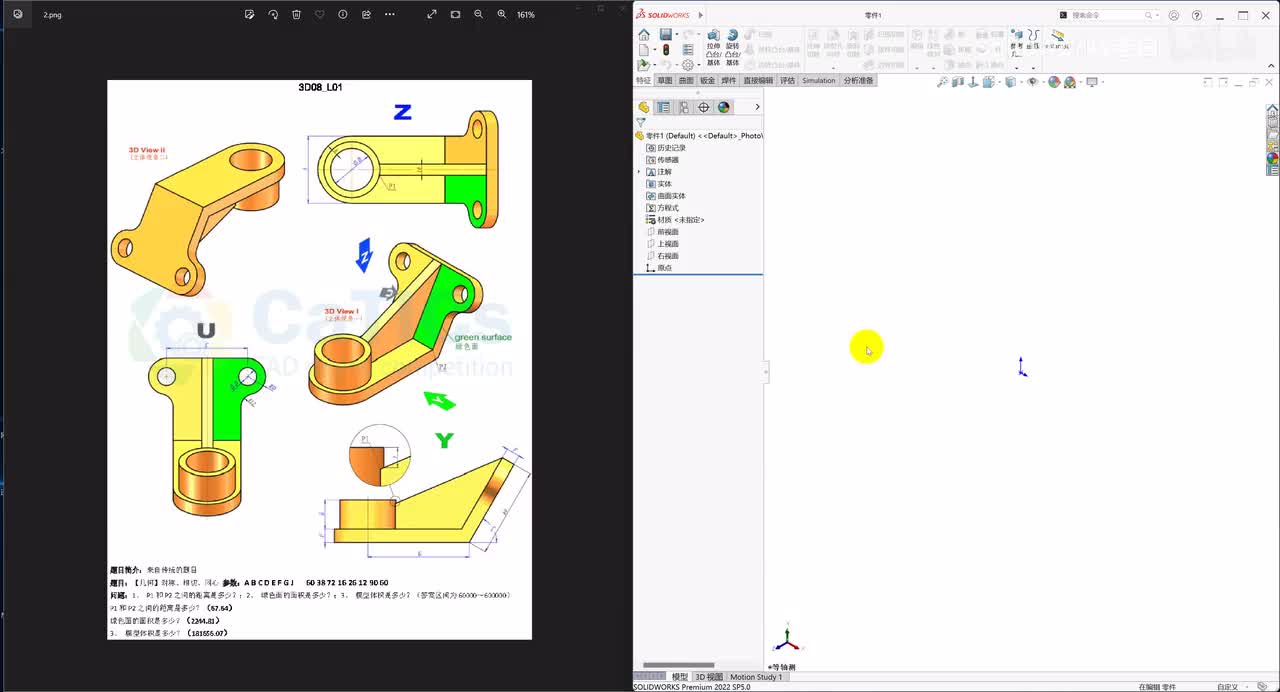Open the SOLIDWORKS Help question icon
The width and height of the screenshot is (1280, 692).
click(x=1197, y=15)
